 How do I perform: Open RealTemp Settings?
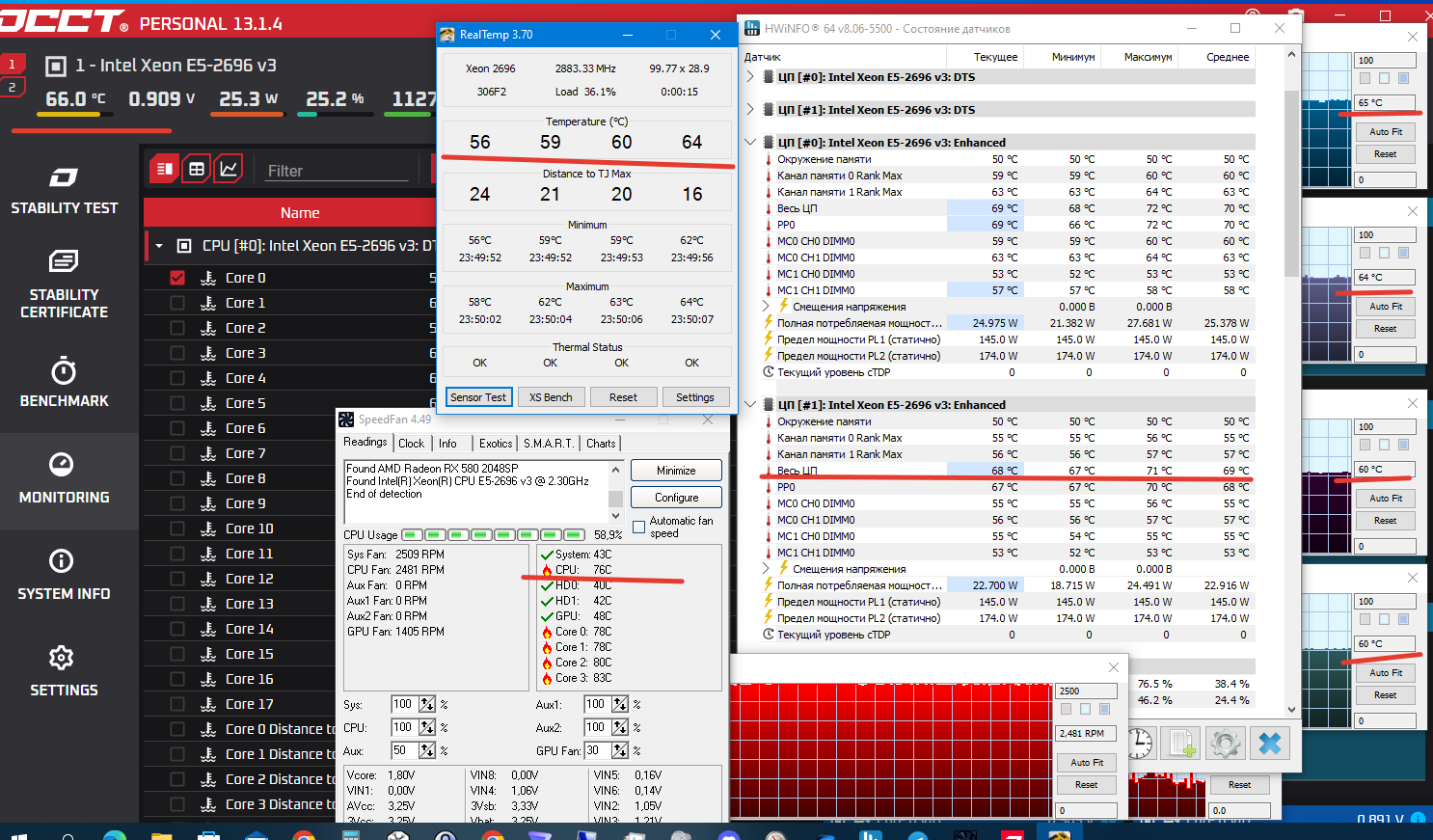[x=695, y=397]
